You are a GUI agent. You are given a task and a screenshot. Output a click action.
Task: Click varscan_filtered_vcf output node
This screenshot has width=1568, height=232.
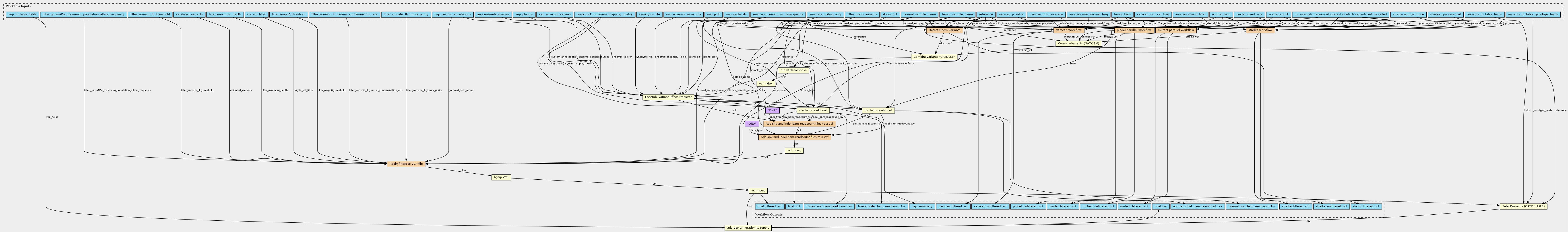953,206
